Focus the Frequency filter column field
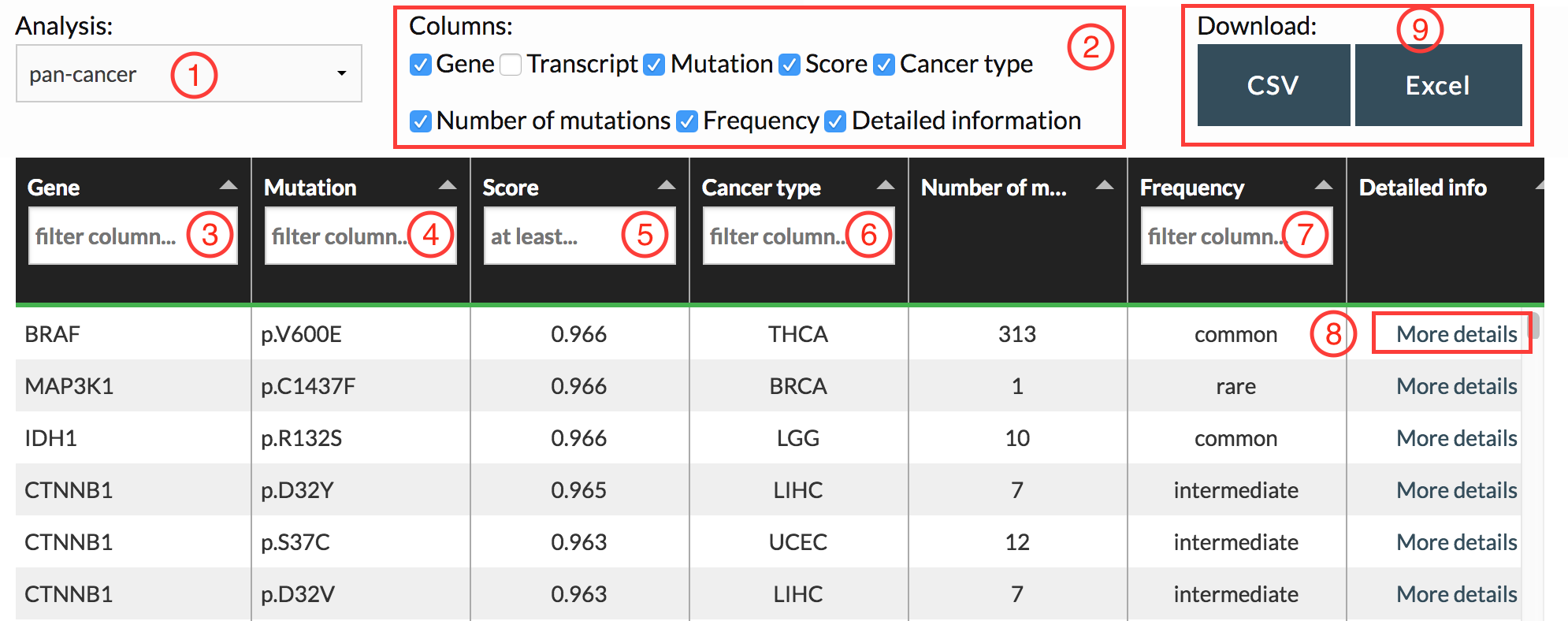Image resolution: width=1568 pixels, height=621 pixels. coord(1237,236)
